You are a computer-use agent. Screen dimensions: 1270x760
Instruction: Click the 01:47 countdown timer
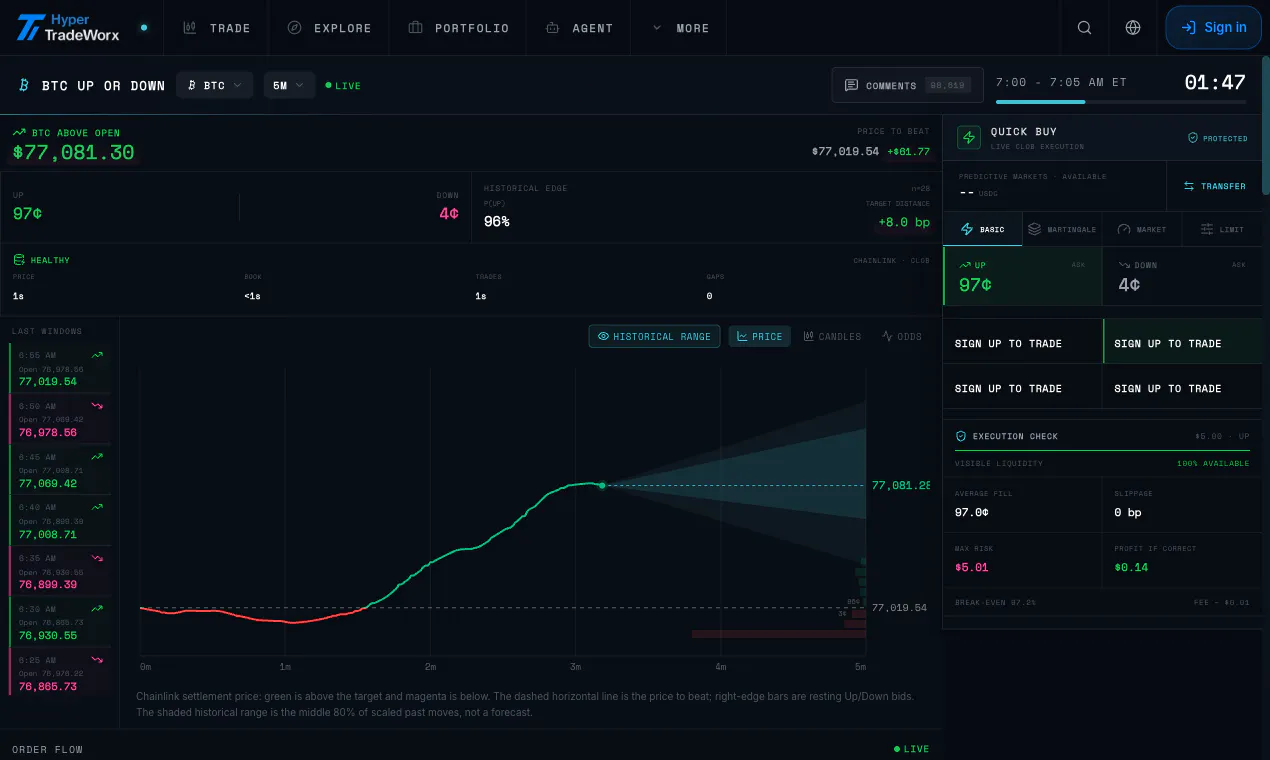(1215, 83)
